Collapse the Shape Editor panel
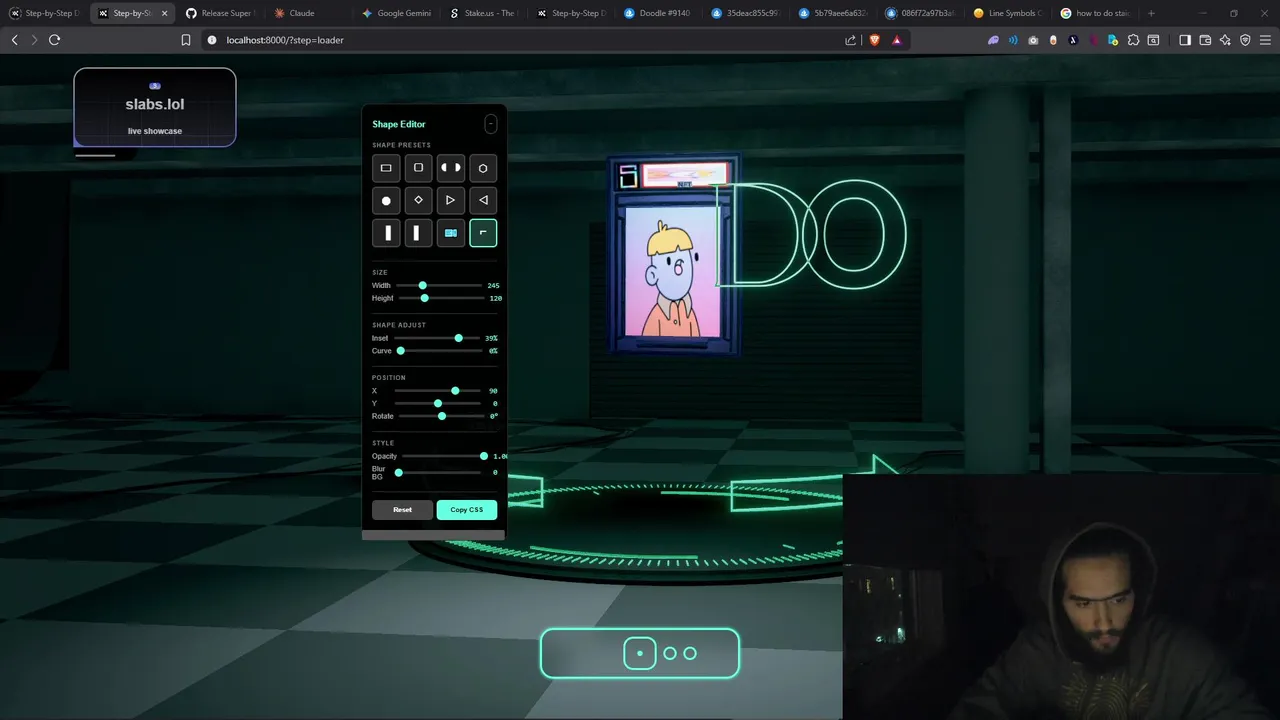 pyautogui.click(x=490, y=124)
